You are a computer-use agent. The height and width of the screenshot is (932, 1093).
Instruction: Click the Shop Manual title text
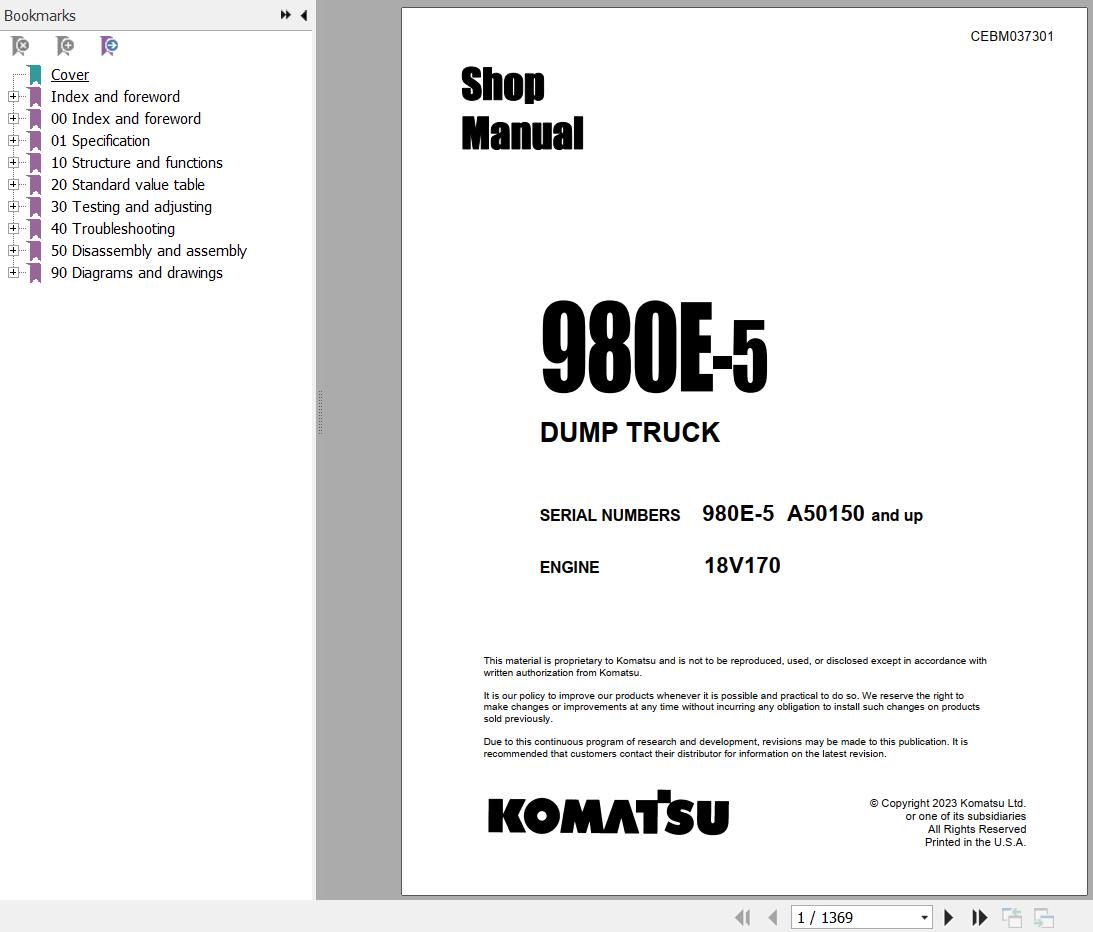(x=521, y=108)
